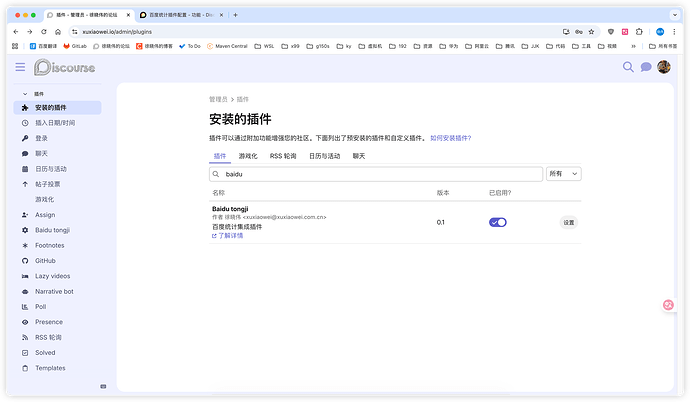Open the Poll sidebar entry
This screenshot has height=402, width=690.
click(x=40, y=307)
